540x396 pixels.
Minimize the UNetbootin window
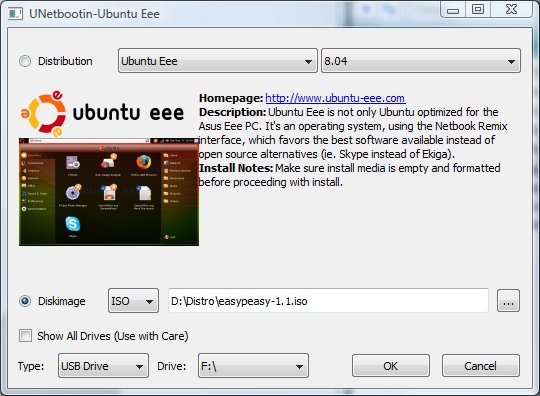coord(453,10)
